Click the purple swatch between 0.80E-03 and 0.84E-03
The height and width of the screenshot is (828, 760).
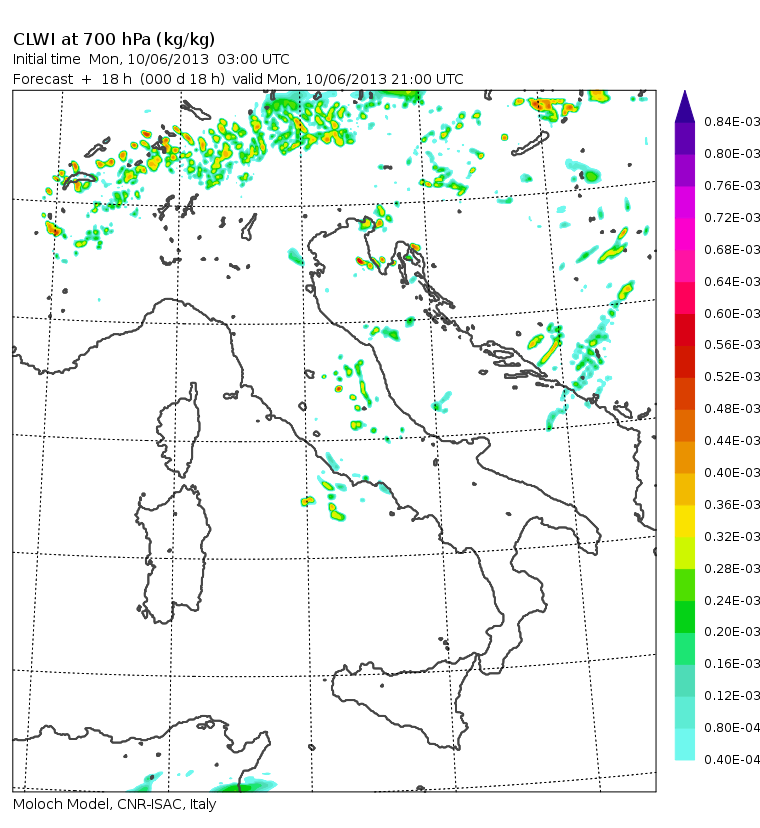(x=685, y=138)
